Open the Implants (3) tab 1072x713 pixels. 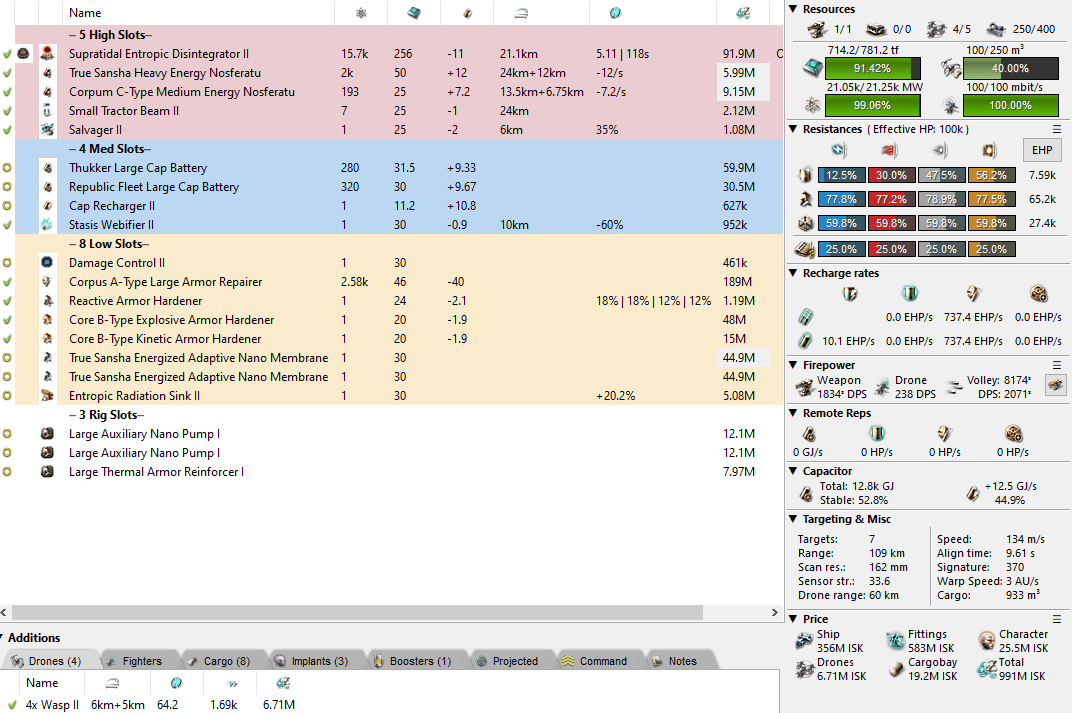click(x=311, y=661)
